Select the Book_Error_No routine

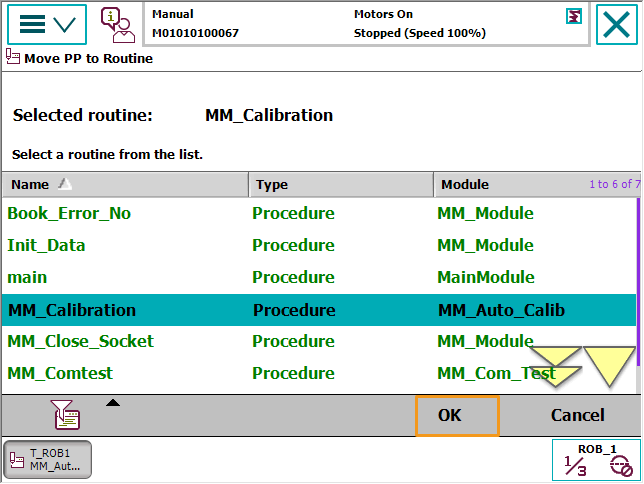[x=69, y=213]
